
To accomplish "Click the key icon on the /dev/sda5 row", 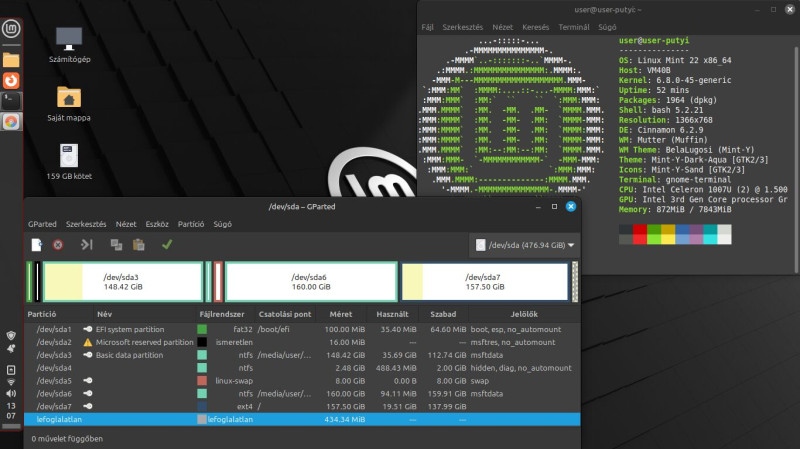I will [88, 381].
